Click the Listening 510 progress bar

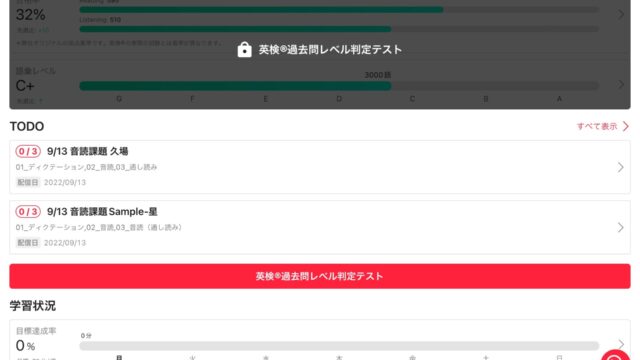tap(339, 29)
